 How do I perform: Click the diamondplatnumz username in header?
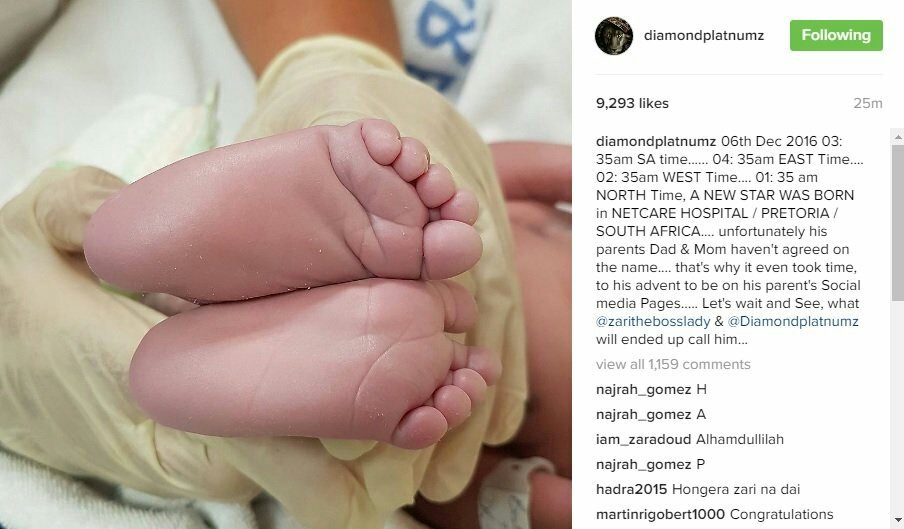tap(703, 36)
